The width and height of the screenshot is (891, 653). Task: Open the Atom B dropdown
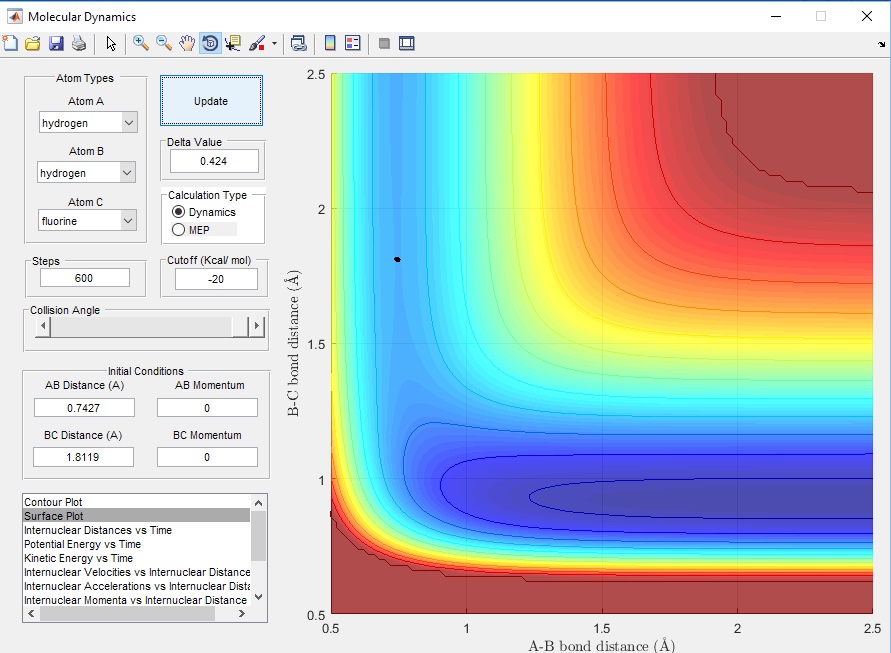(87, 173)
